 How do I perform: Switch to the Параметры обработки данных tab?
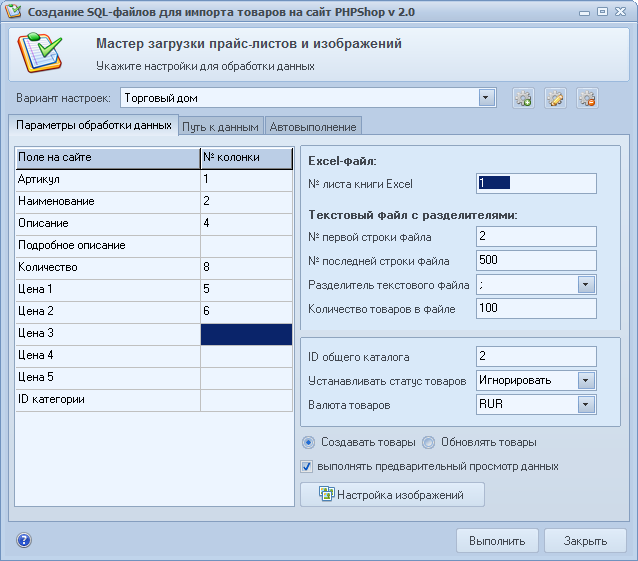(x=94, y=125)
